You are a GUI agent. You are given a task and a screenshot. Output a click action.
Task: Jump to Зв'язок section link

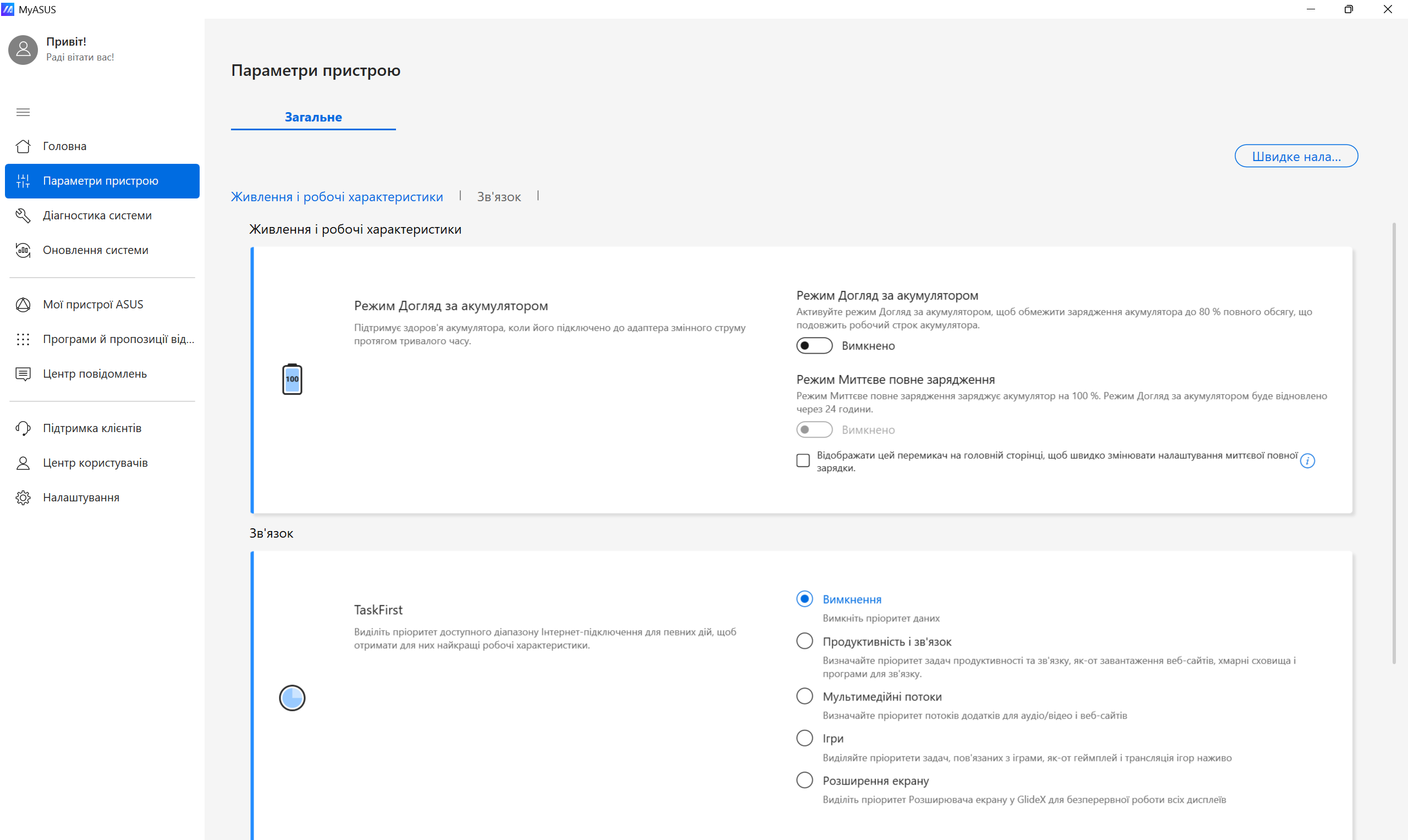point(499,197)
